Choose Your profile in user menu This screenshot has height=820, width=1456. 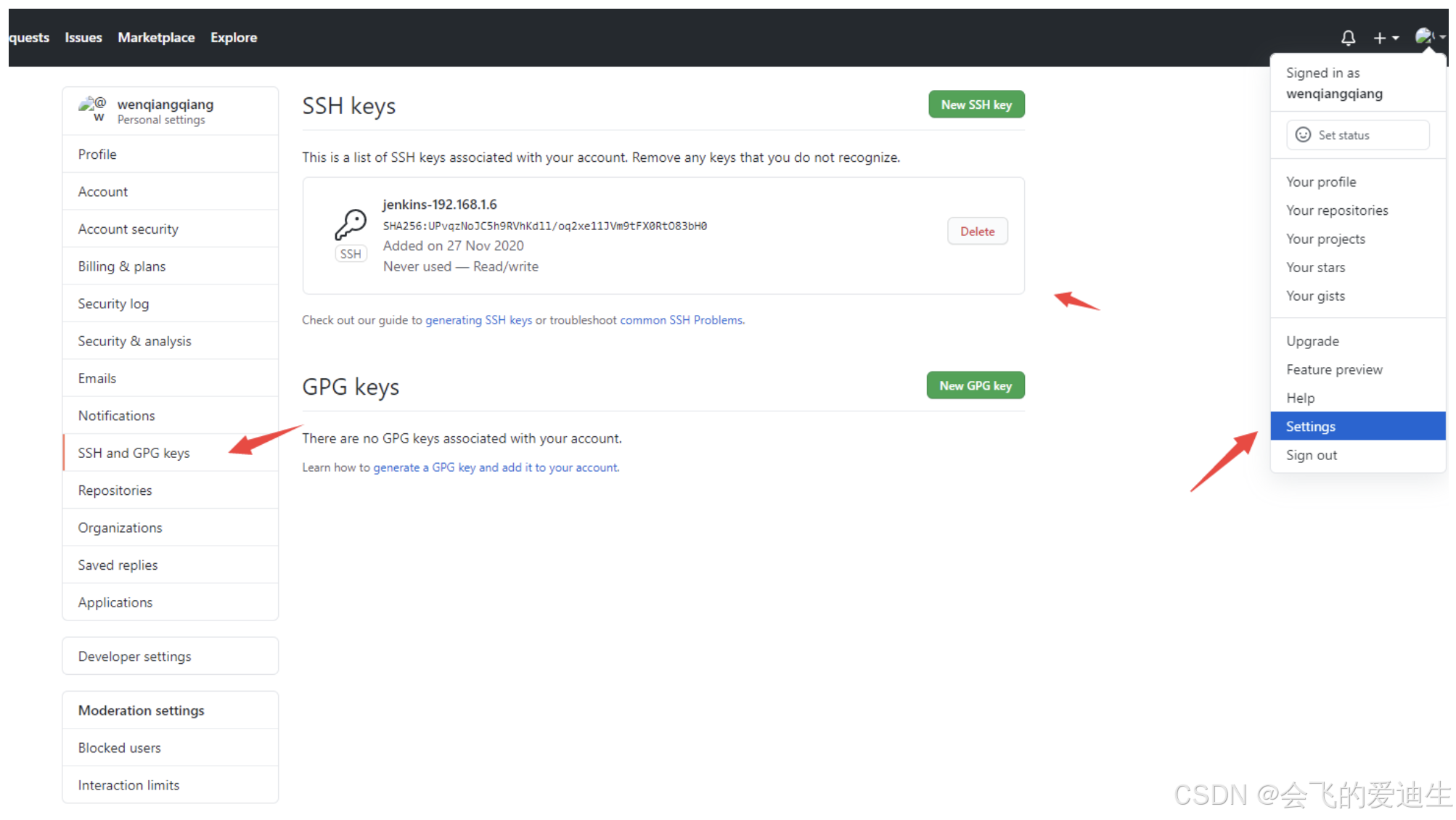pyautogui.click(x=1358, y=182)
